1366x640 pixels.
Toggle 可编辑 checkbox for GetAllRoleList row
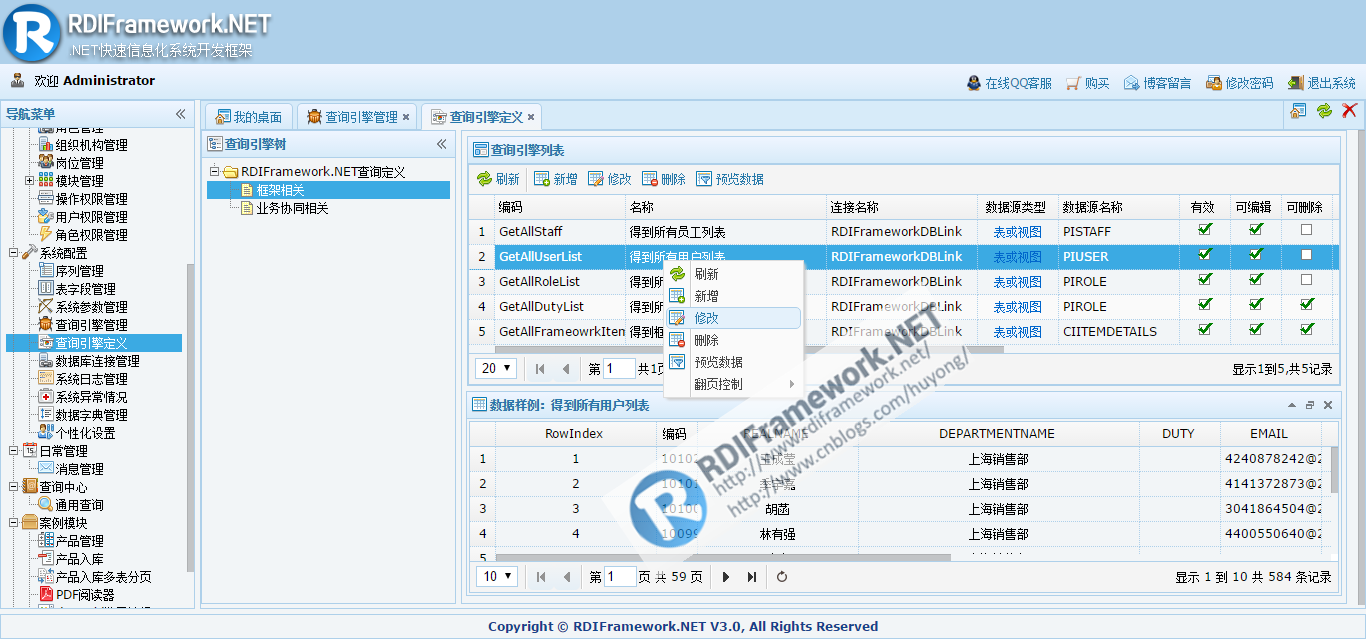pos(1256,280)
